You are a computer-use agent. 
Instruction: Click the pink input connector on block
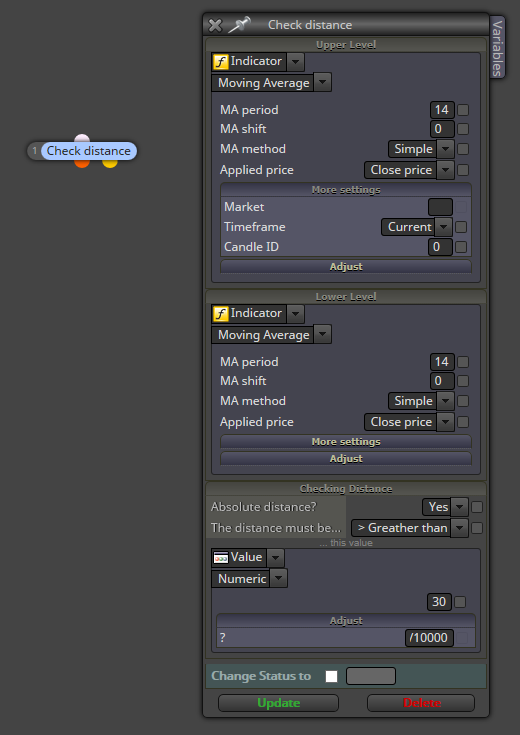(82, 138)
